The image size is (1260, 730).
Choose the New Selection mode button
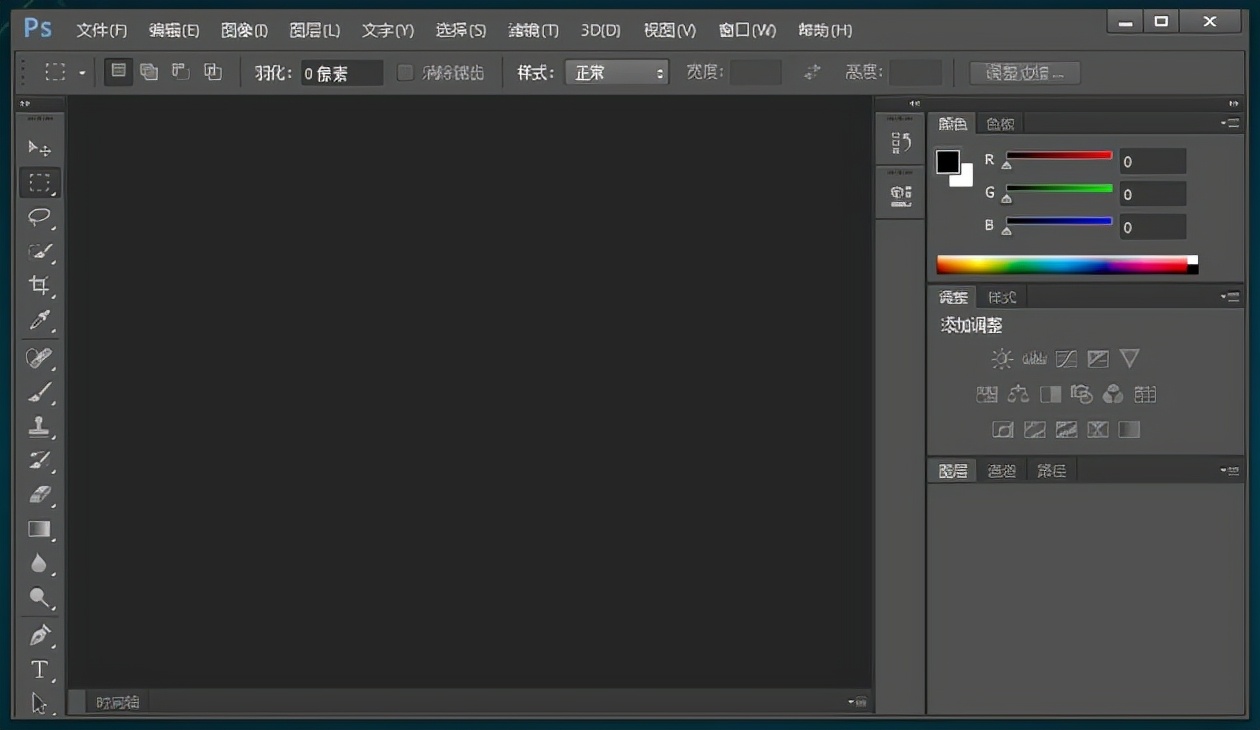(x=118, y=72)
